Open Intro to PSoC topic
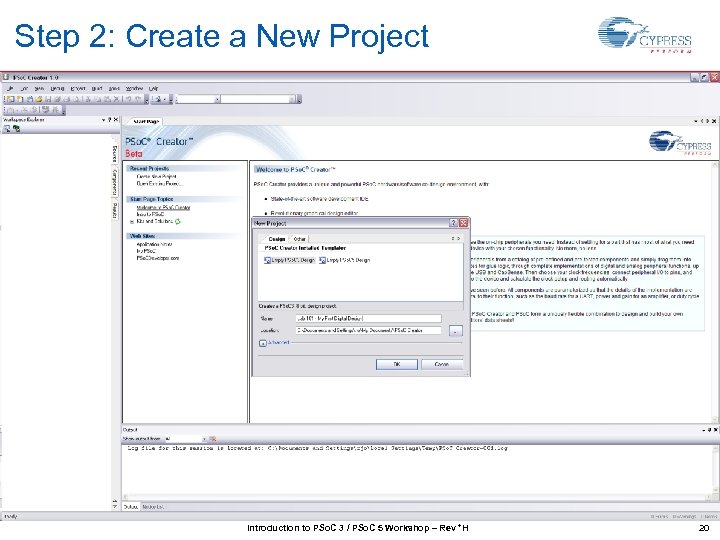This screenshot has width=720, height=540. (x=150, y=214)
